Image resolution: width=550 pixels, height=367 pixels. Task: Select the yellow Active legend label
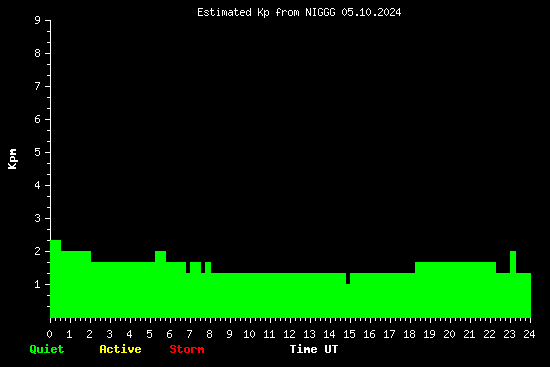(120, 349)
